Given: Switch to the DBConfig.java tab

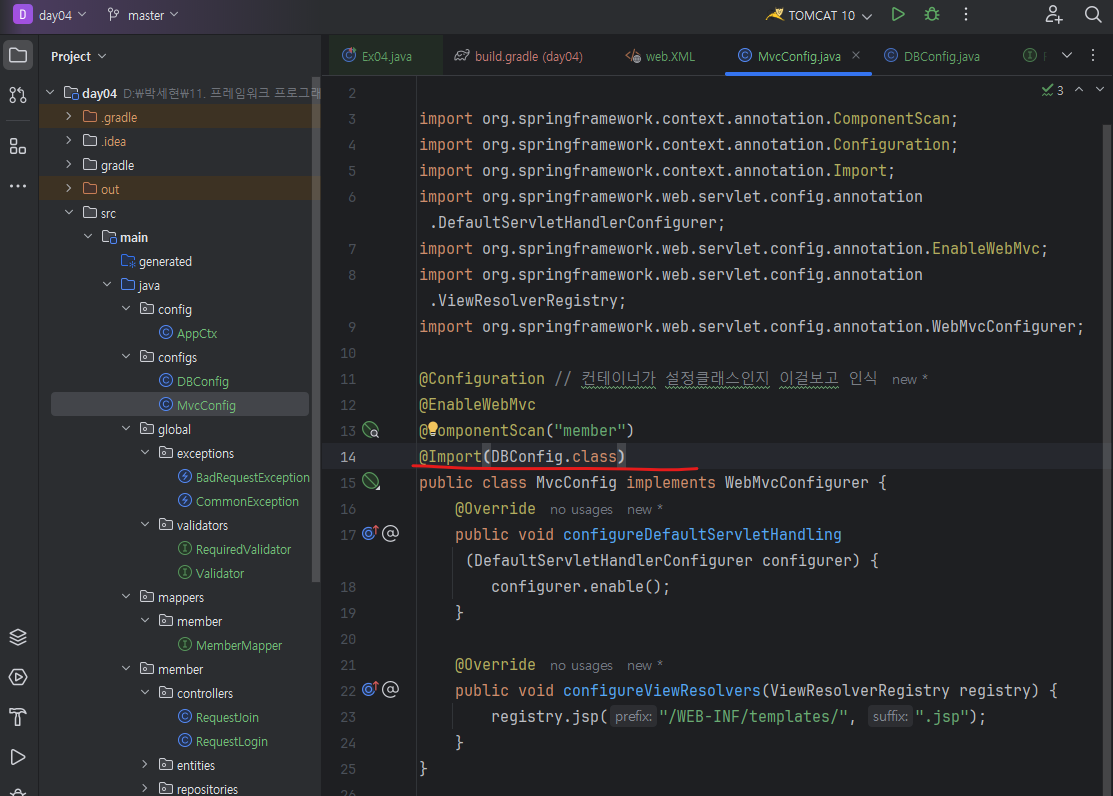Looking at the screenshot, I should click(940, 56).
